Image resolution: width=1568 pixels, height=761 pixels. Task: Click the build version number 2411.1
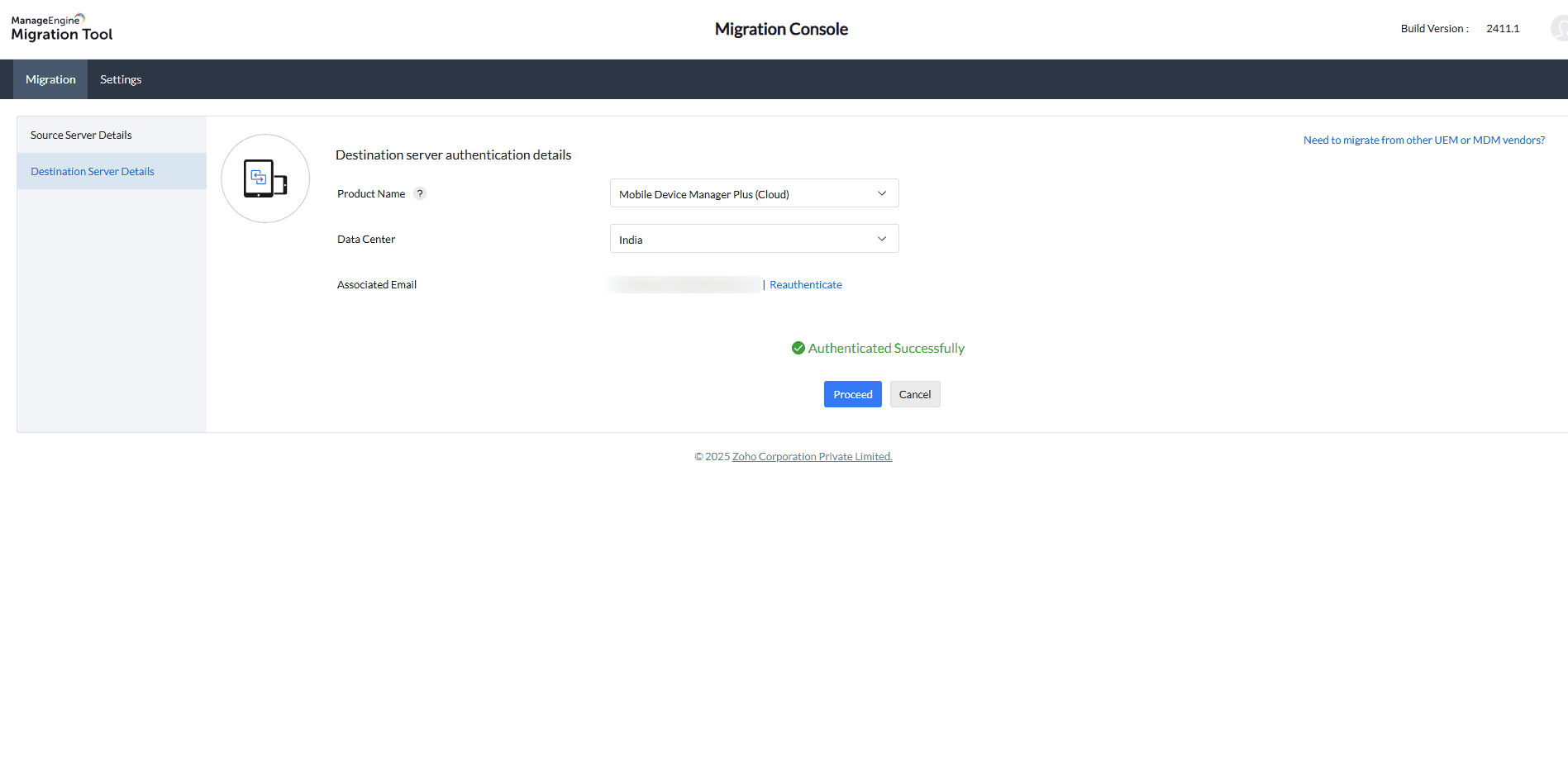[1503, 28]
